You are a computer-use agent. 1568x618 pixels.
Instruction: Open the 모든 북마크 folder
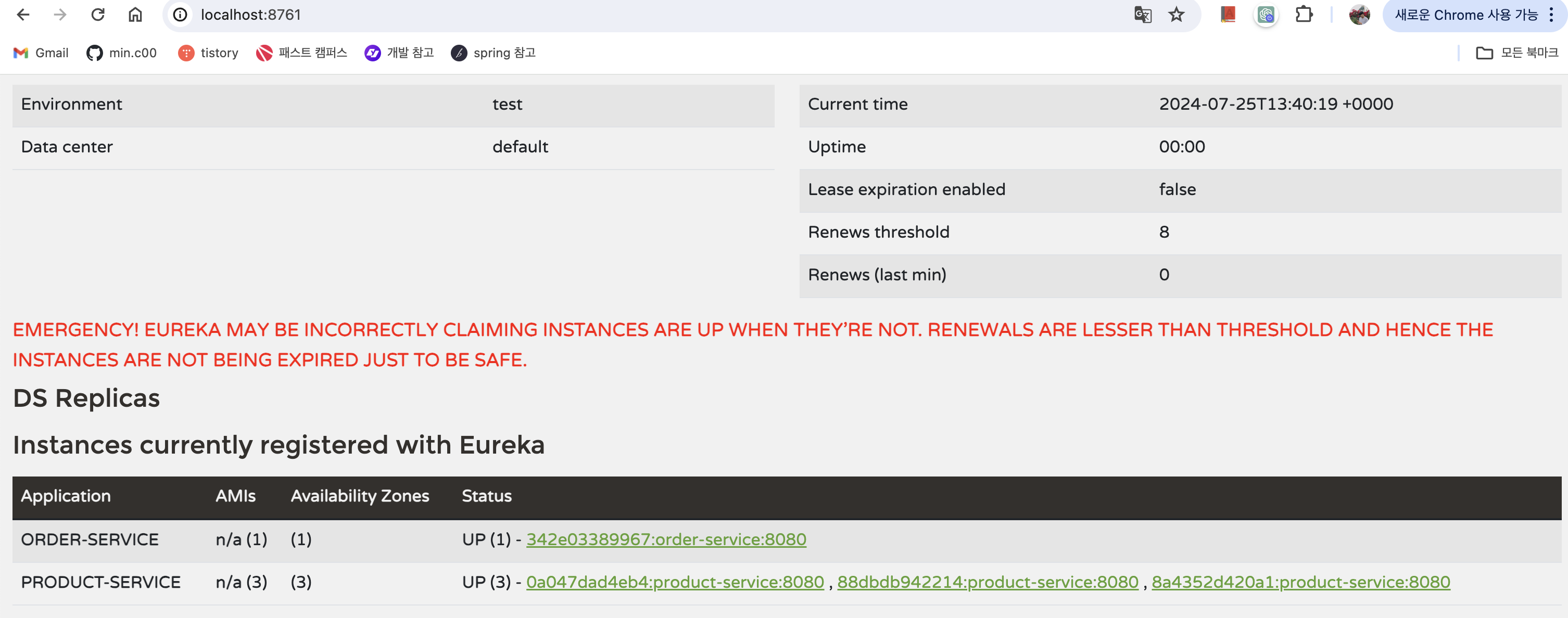tap(1517, 53)
